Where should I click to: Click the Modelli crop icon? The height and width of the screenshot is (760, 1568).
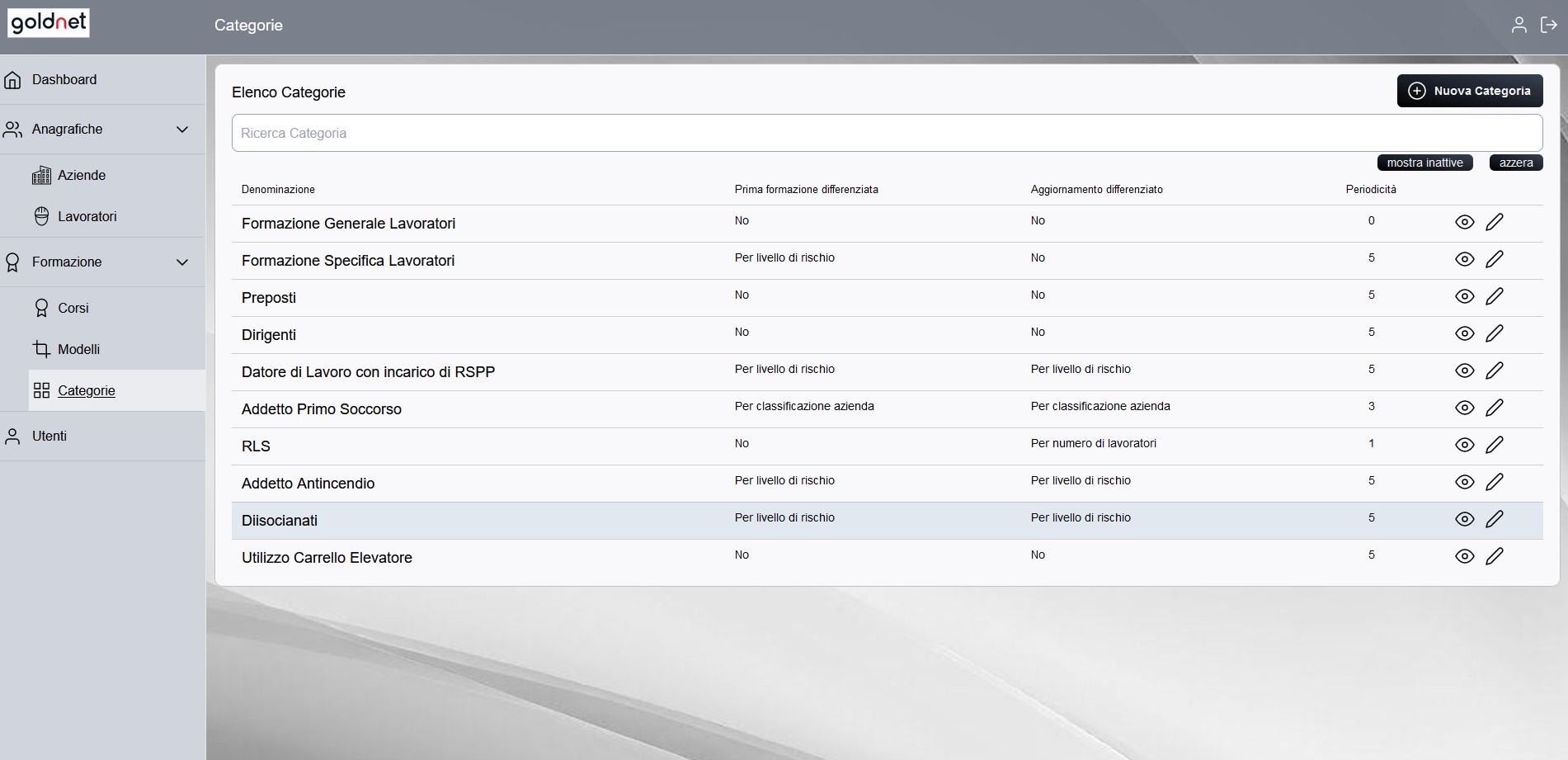(x=41, y=349)
